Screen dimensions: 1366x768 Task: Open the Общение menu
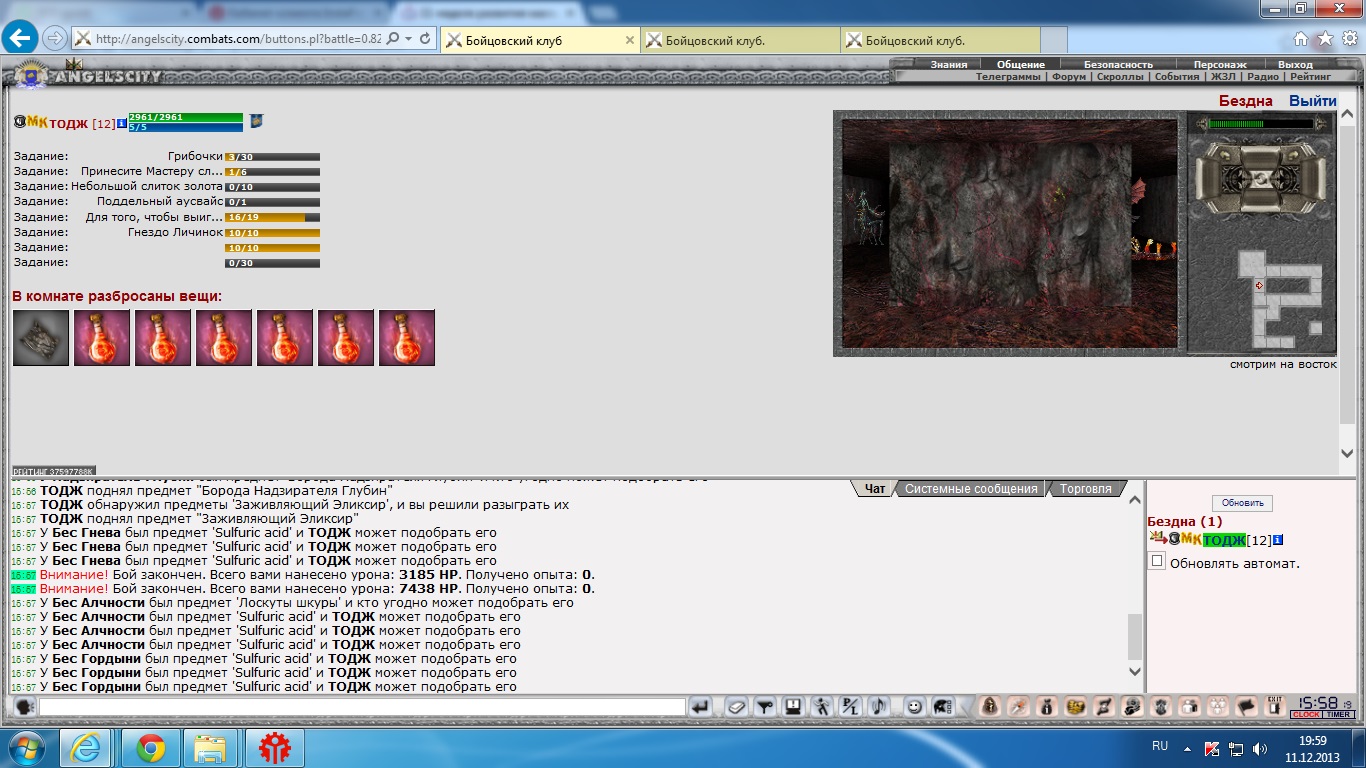point(1021,64)
